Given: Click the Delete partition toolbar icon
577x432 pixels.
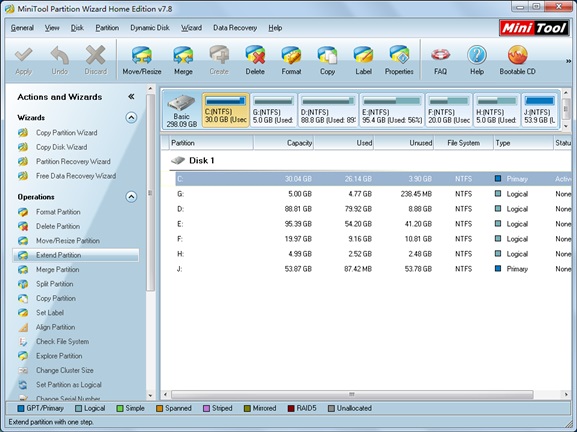Looking at the screenshot, I should 255,60.
